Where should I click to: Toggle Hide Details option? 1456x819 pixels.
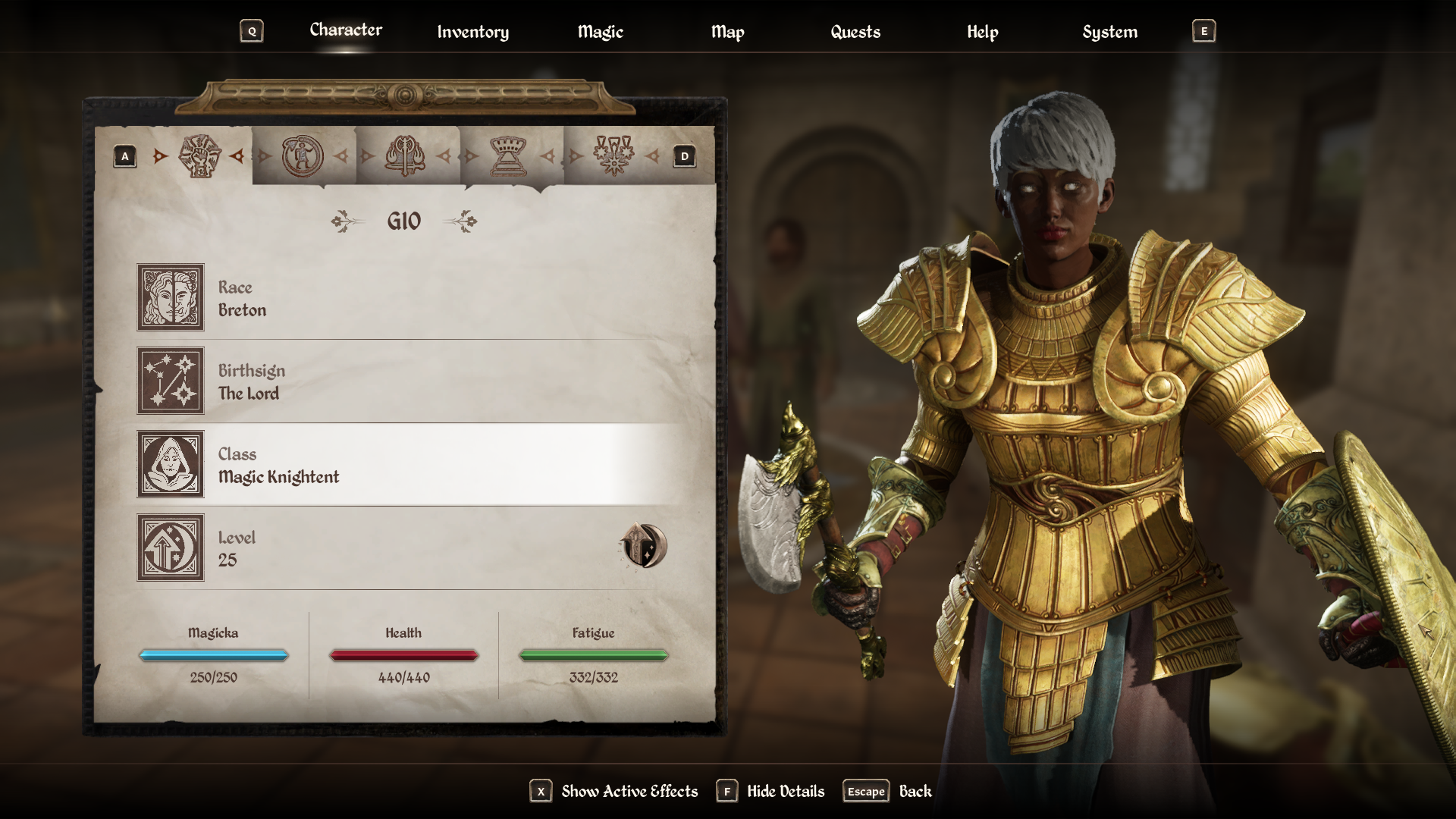pyautogui.click(x=770, y=791)
